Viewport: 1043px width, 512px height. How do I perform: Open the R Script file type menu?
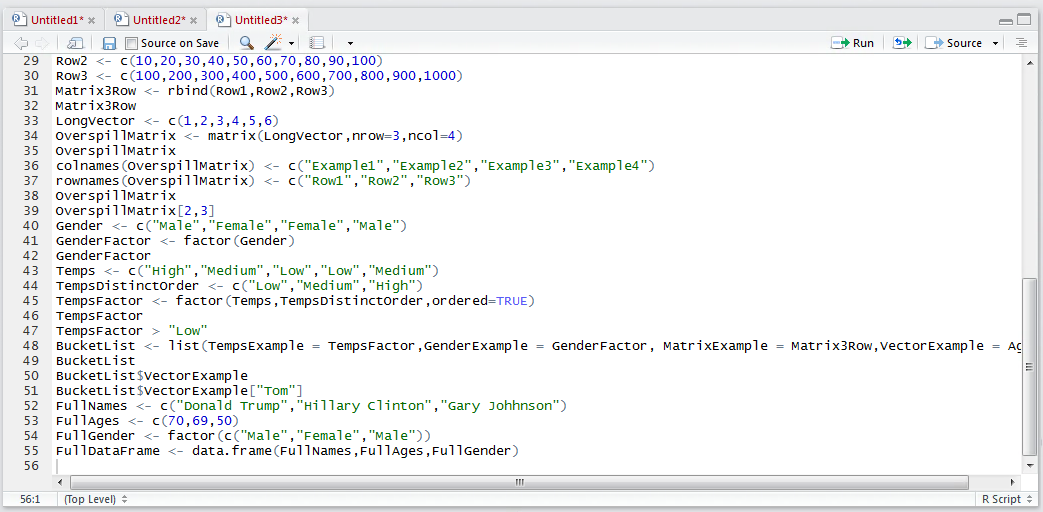pyautogui.click(x=1006, y=499)
